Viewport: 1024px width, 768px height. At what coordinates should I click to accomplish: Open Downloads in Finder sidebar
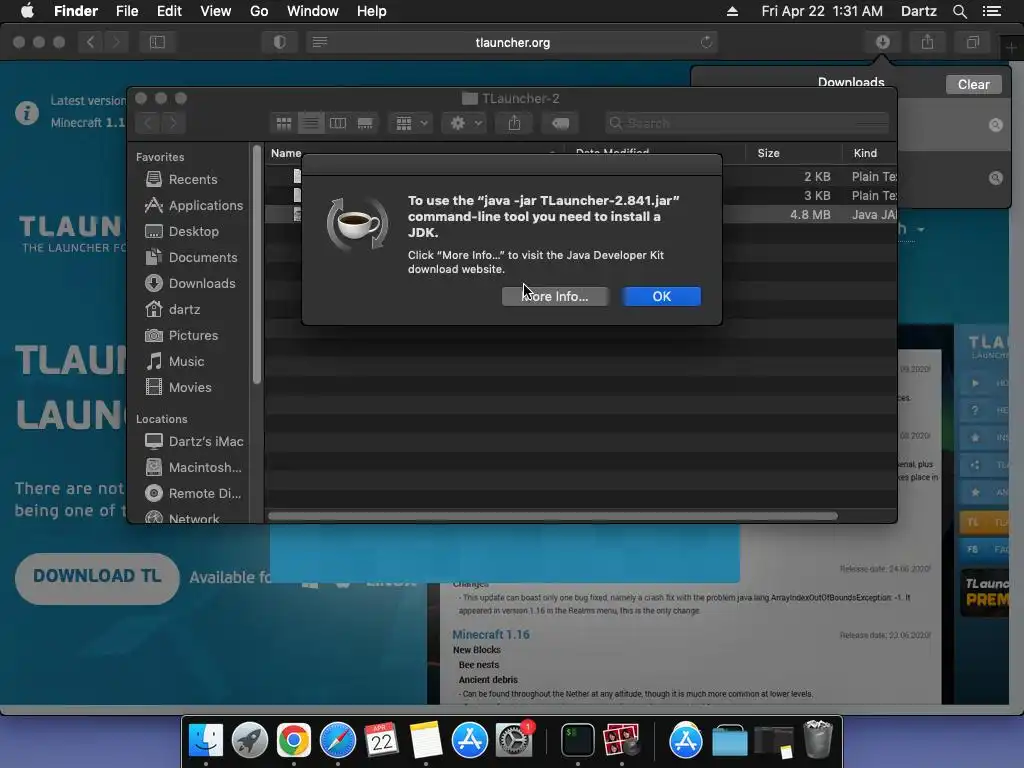point(189,283)
